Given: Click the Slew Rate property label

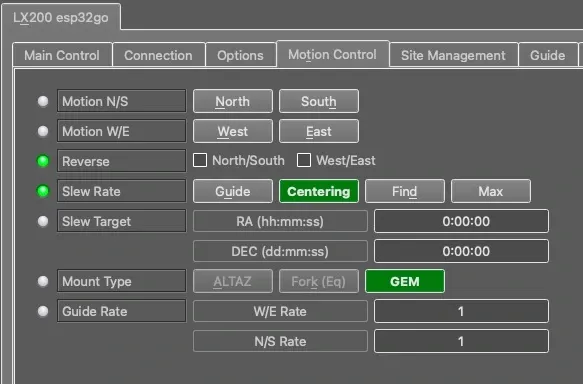Looking at the screenshot, I should 122,191.
